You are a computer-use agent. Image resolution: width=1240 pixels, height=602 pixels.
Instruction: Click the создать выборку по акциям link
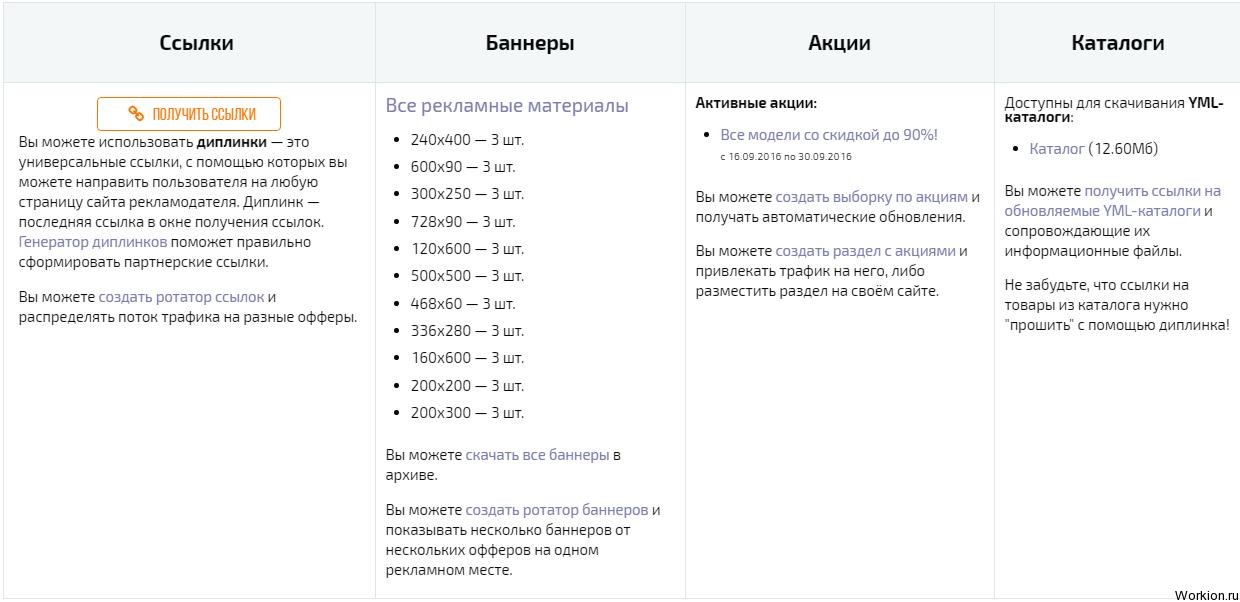[x=871, y=197]
